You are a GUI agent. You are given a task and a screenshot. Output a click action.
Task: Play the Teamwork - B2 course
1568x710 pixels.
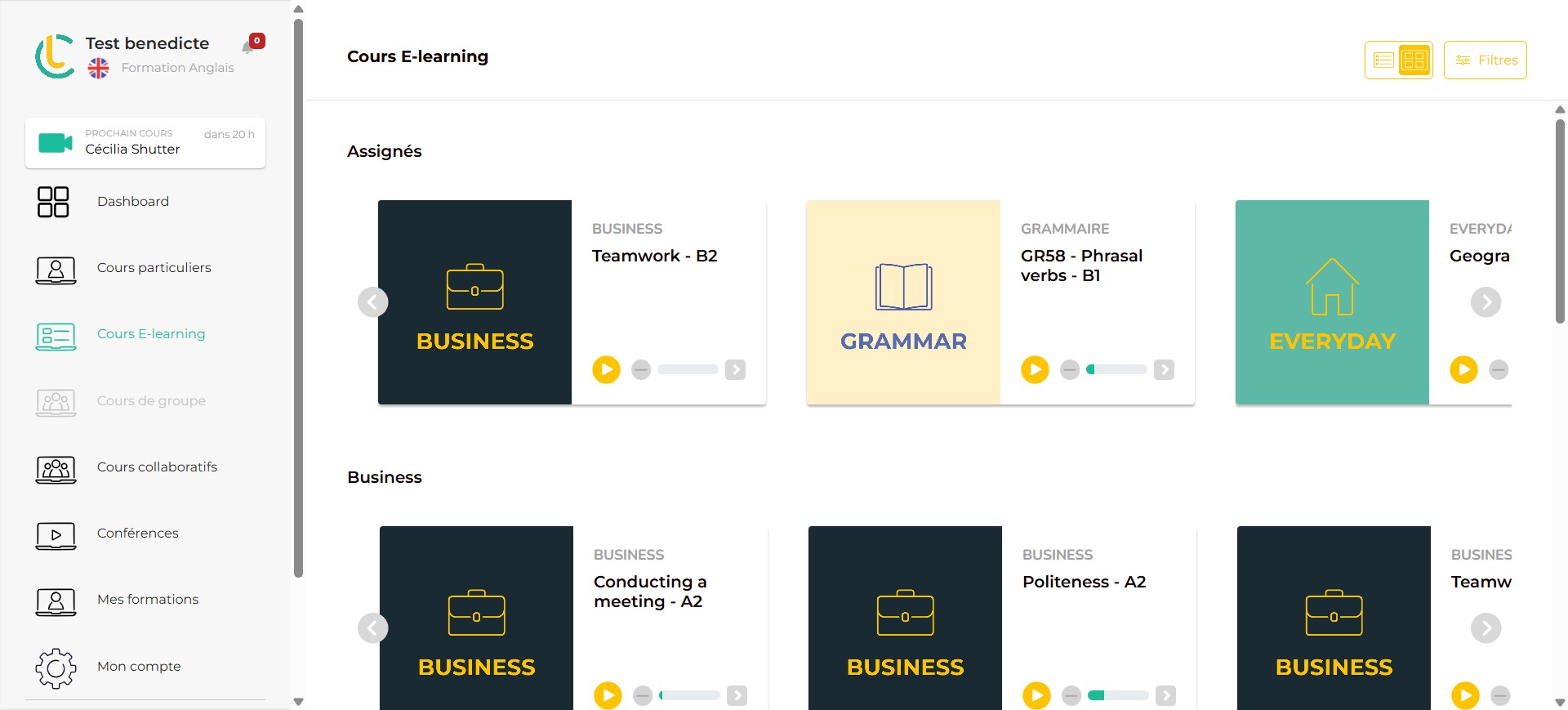click(x=606, y=369)
